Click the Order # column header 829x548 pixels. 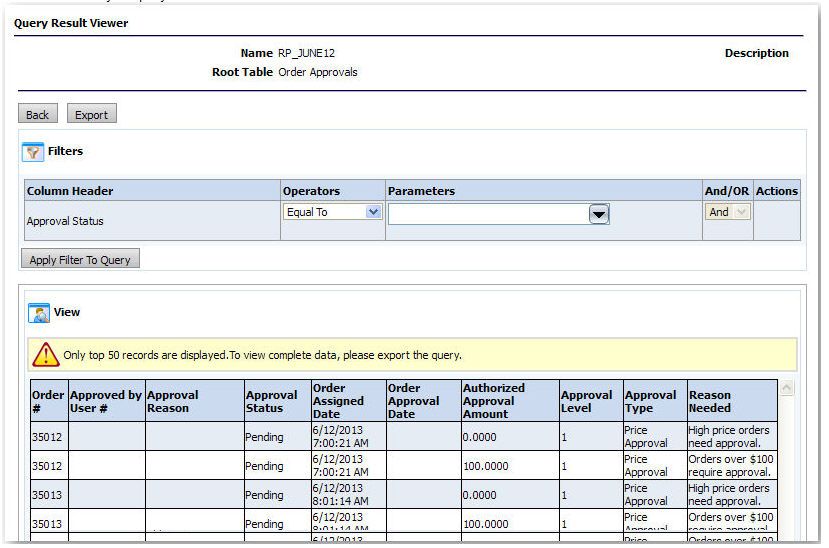tap(47, 401)
